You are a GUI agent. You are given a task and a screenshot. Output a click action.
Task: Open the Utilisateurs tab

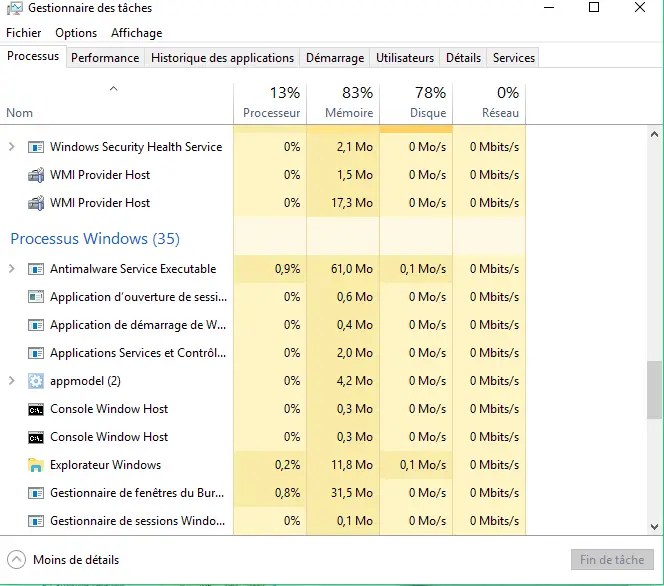405,58
